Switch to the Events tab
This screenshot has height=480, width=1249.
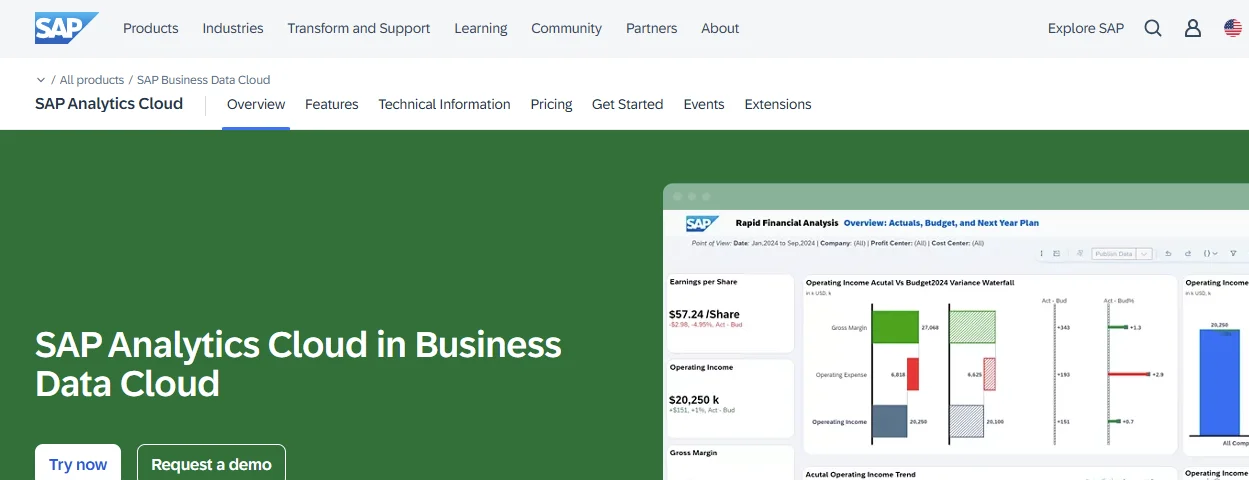704,104
